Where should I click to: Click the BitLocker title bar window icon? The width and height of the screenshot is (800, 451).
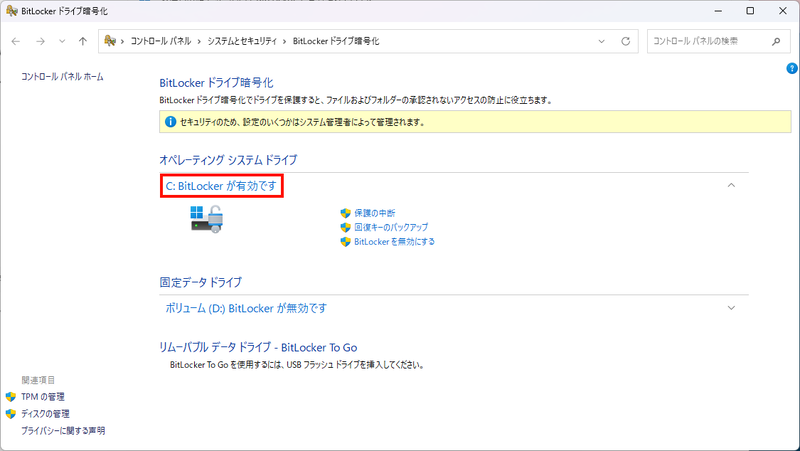(x=12, y=11)
